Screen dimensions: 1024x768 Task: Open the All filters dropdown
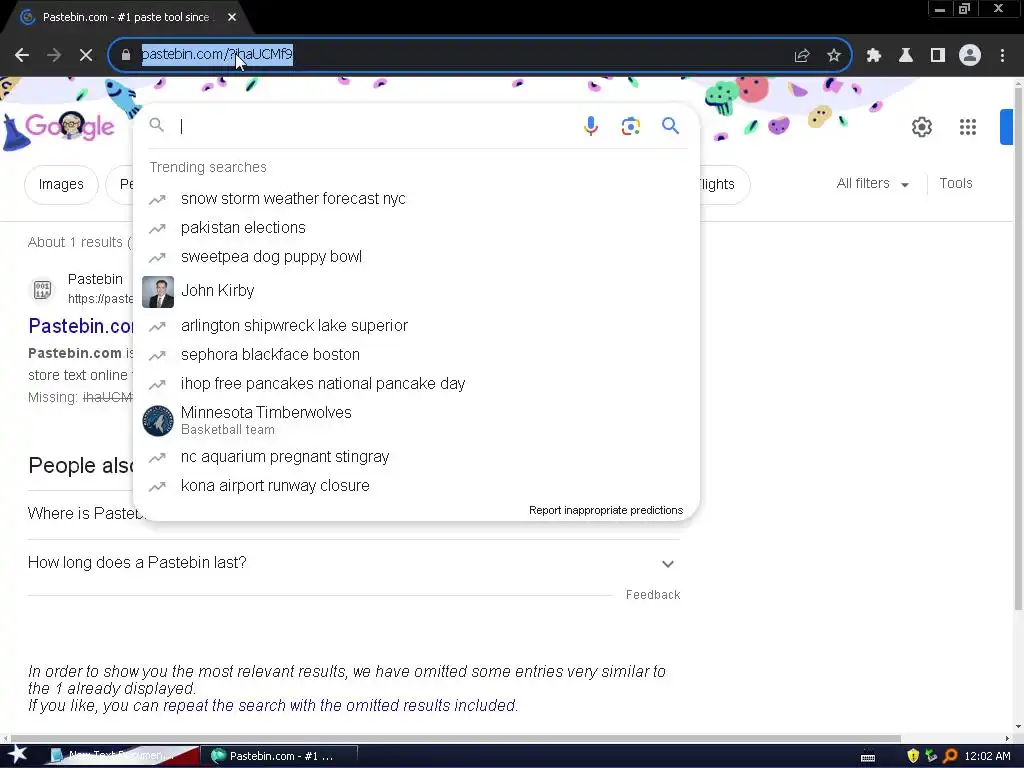(x=872, y=184)
